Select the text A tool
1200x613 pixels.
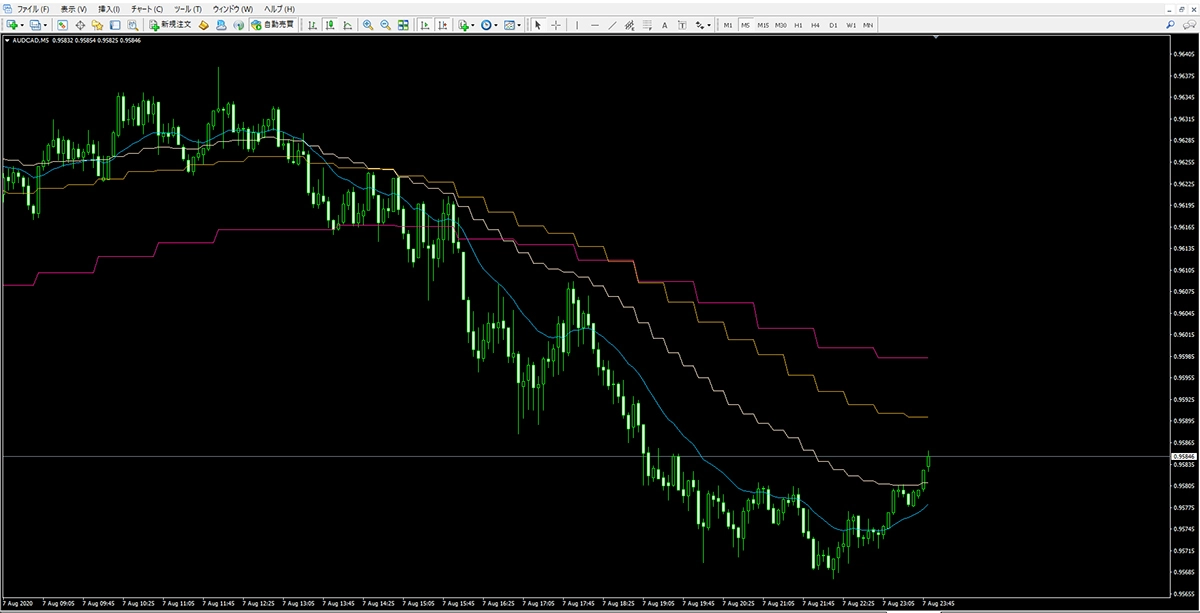pos(664,24)
